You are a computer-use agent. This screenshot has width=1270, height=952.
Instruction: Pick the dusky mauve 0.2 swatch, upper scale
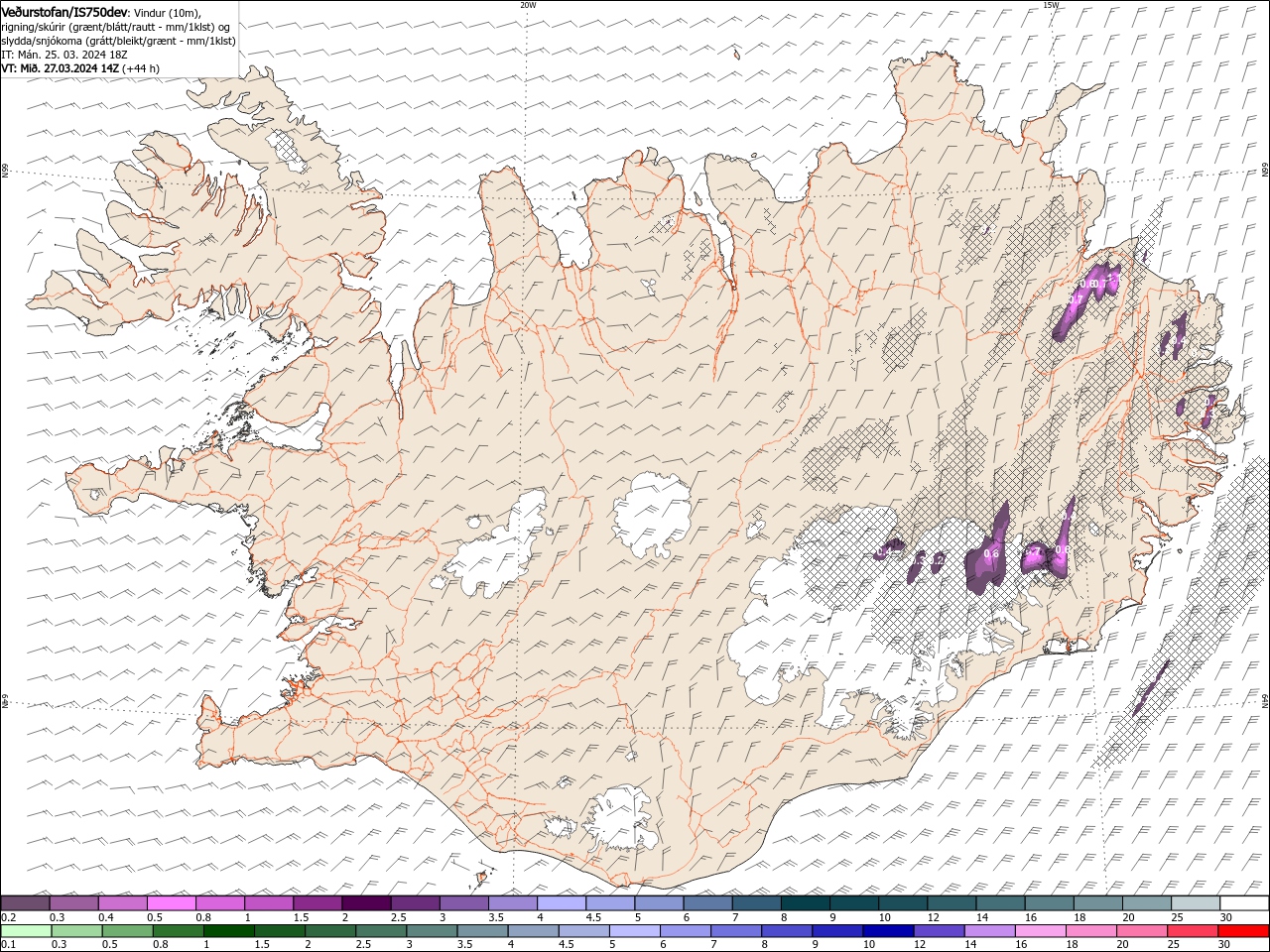[25, 903]
